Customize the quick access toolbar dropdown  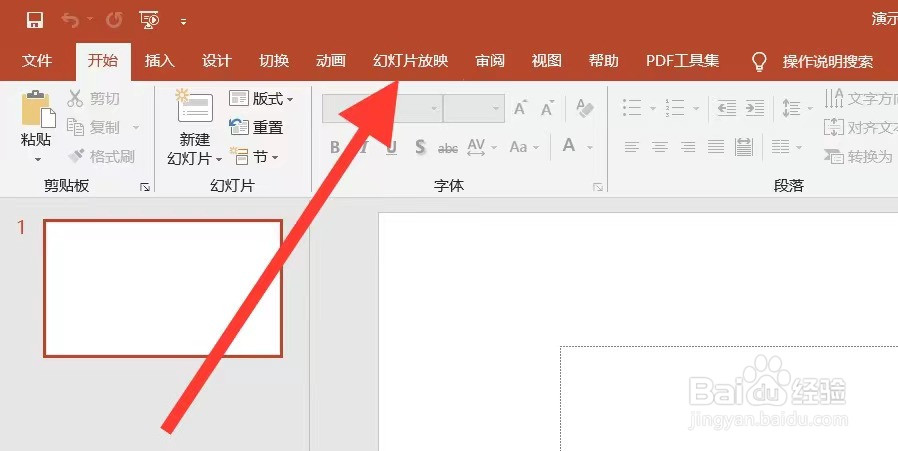pyautogui.click(x=183, y=22)
